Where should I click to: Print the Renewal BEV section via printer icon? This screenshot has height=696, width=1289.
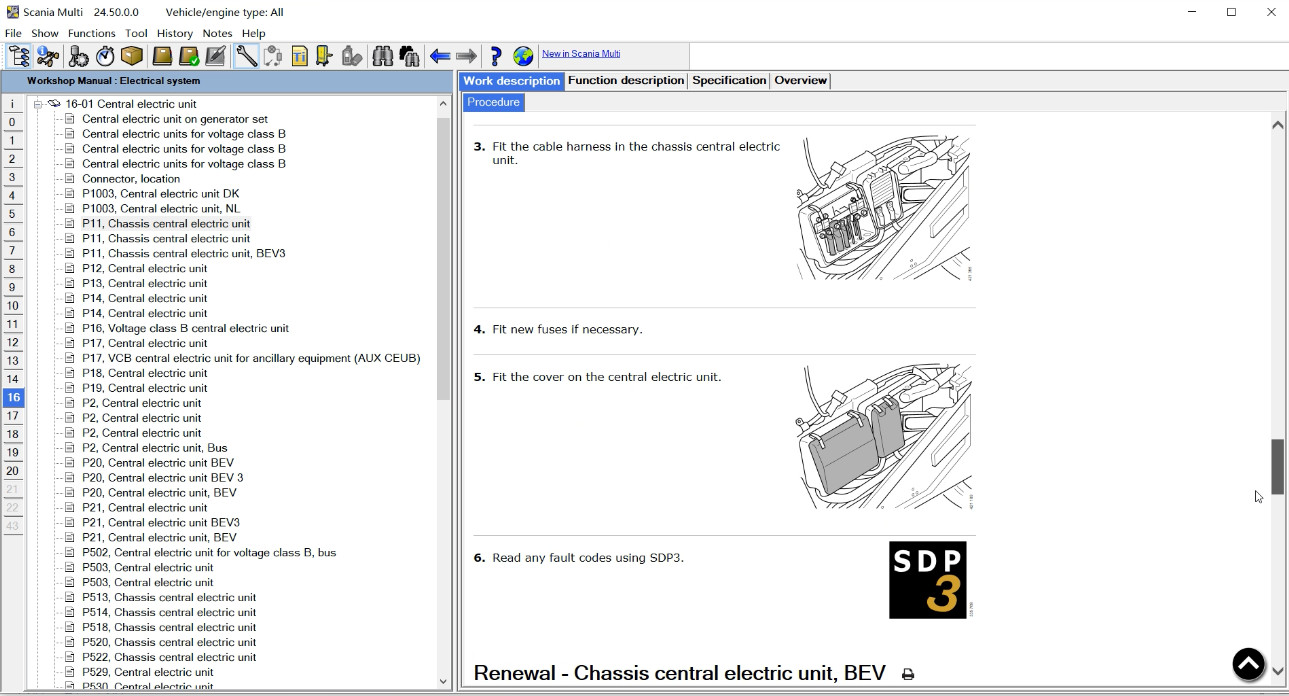point(908,675)
